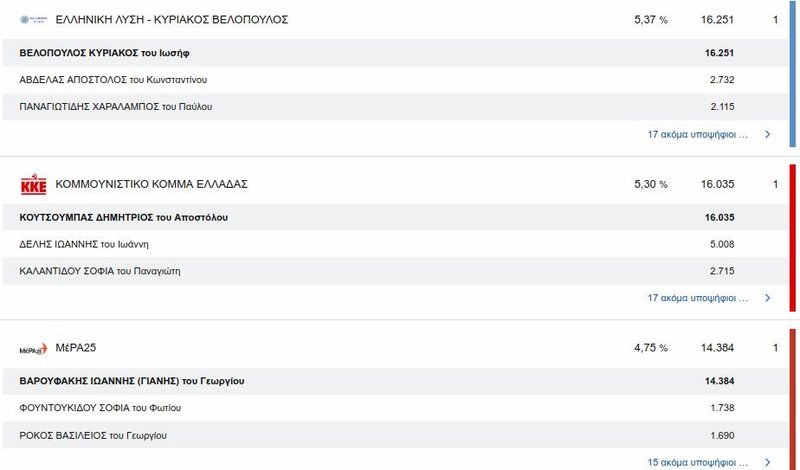This screenshot has width=800, height=470.
Task: Click chevron arrow beside Ελληνική Λύση candidates link
Action: tap(767, 134)
